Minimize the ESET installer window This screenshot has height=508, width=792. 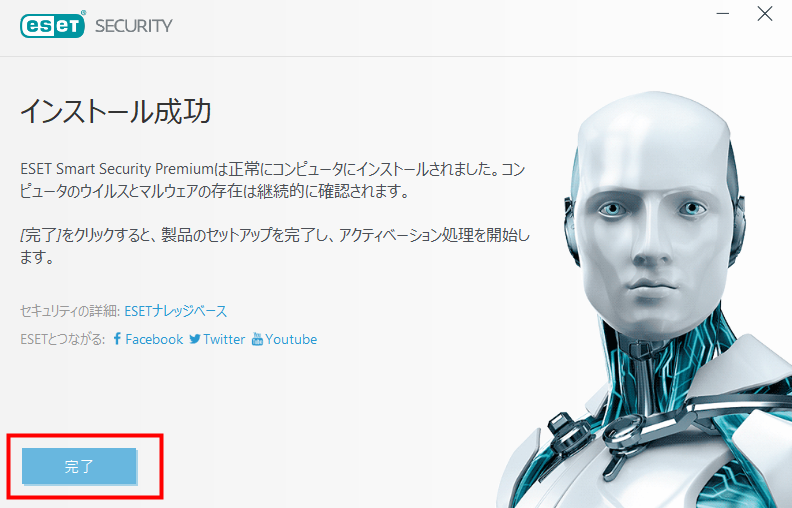(x=723, y=14)
